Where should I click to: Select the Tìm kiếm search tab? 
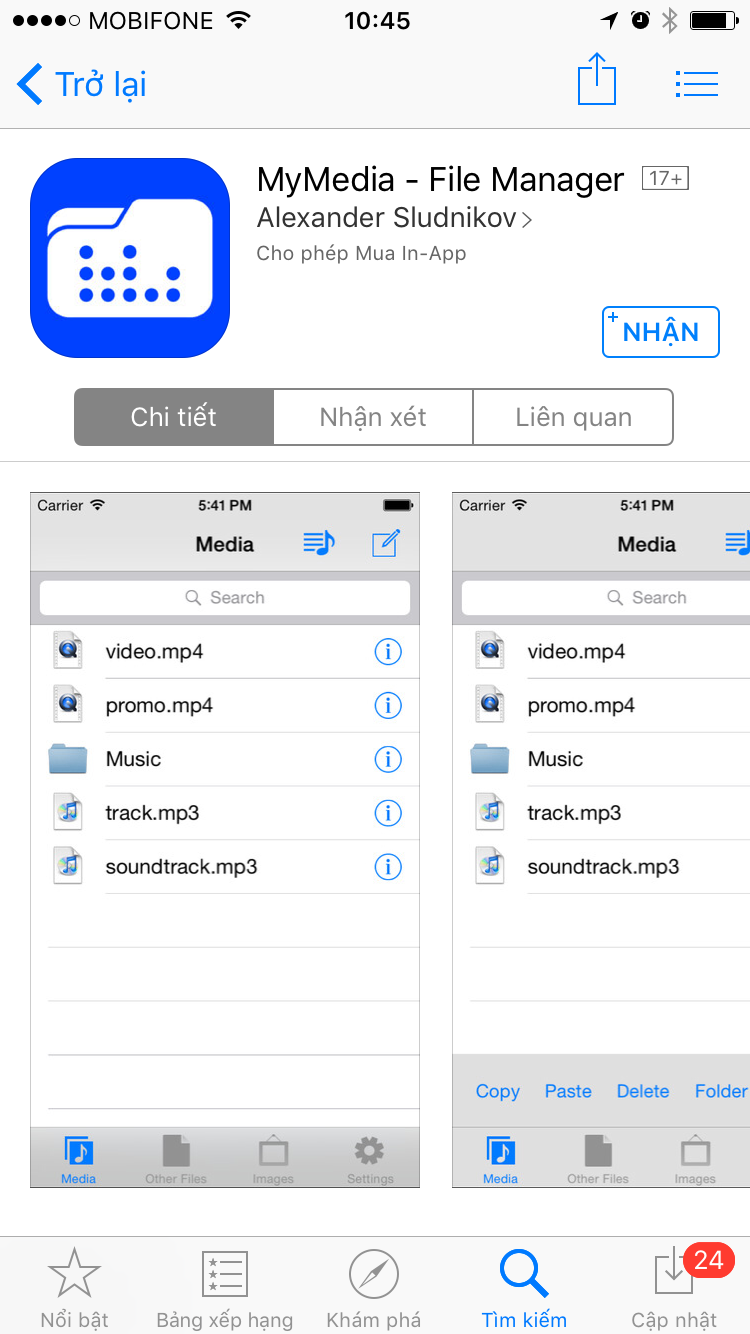coord(524,1288)
